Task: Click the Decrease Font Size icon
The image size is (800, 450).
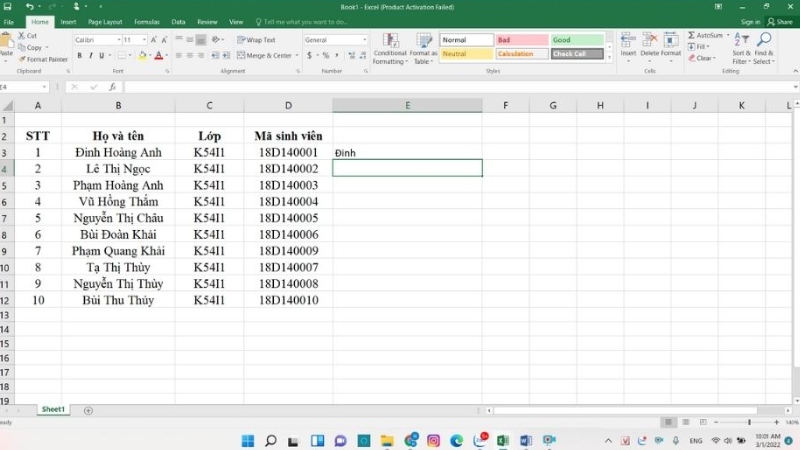Action: coord(164,40)
